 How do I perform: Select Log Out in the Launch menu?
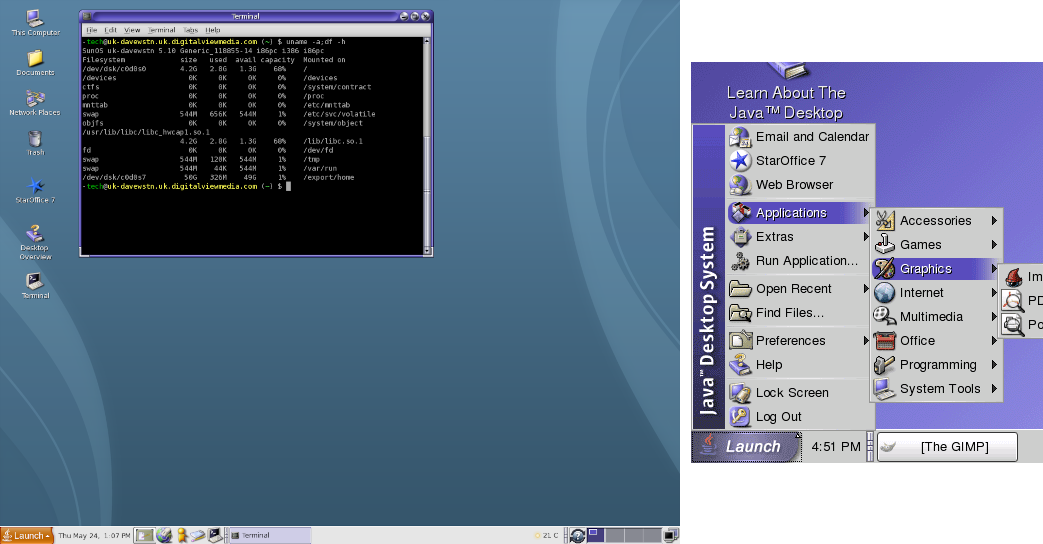[778, 417]
